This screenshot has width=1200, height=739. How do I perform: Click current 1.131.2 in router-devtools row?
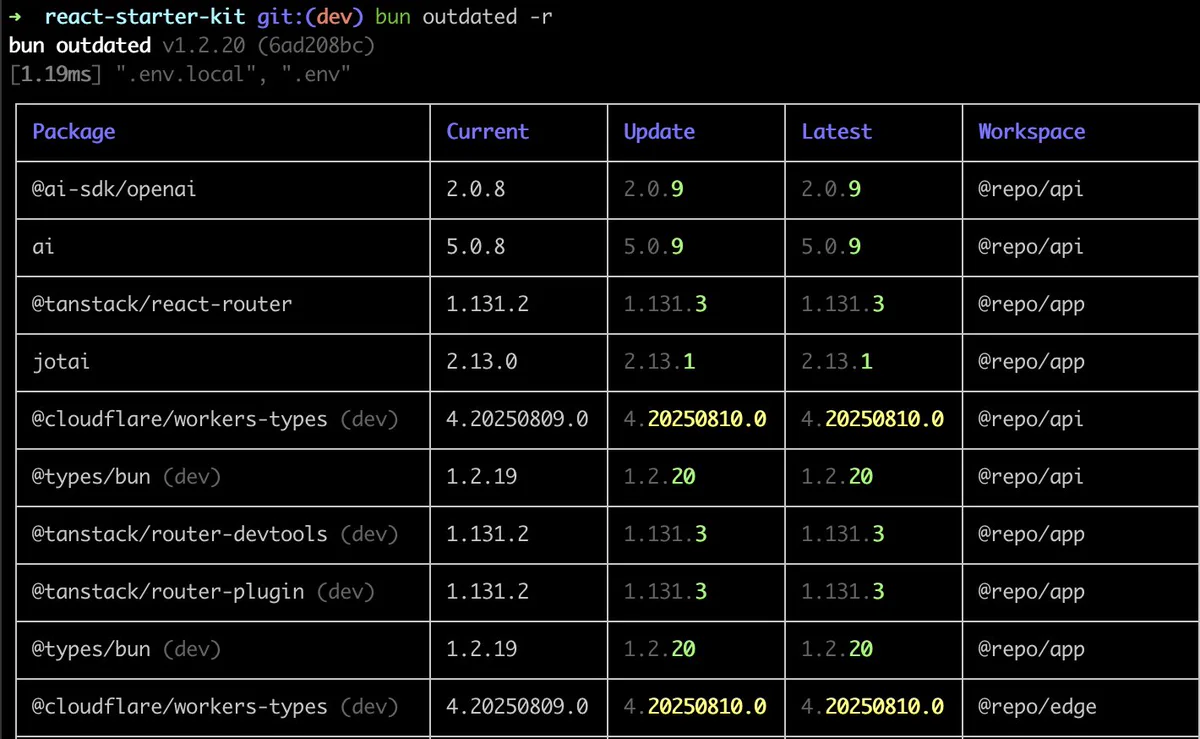tap(488, 534)
